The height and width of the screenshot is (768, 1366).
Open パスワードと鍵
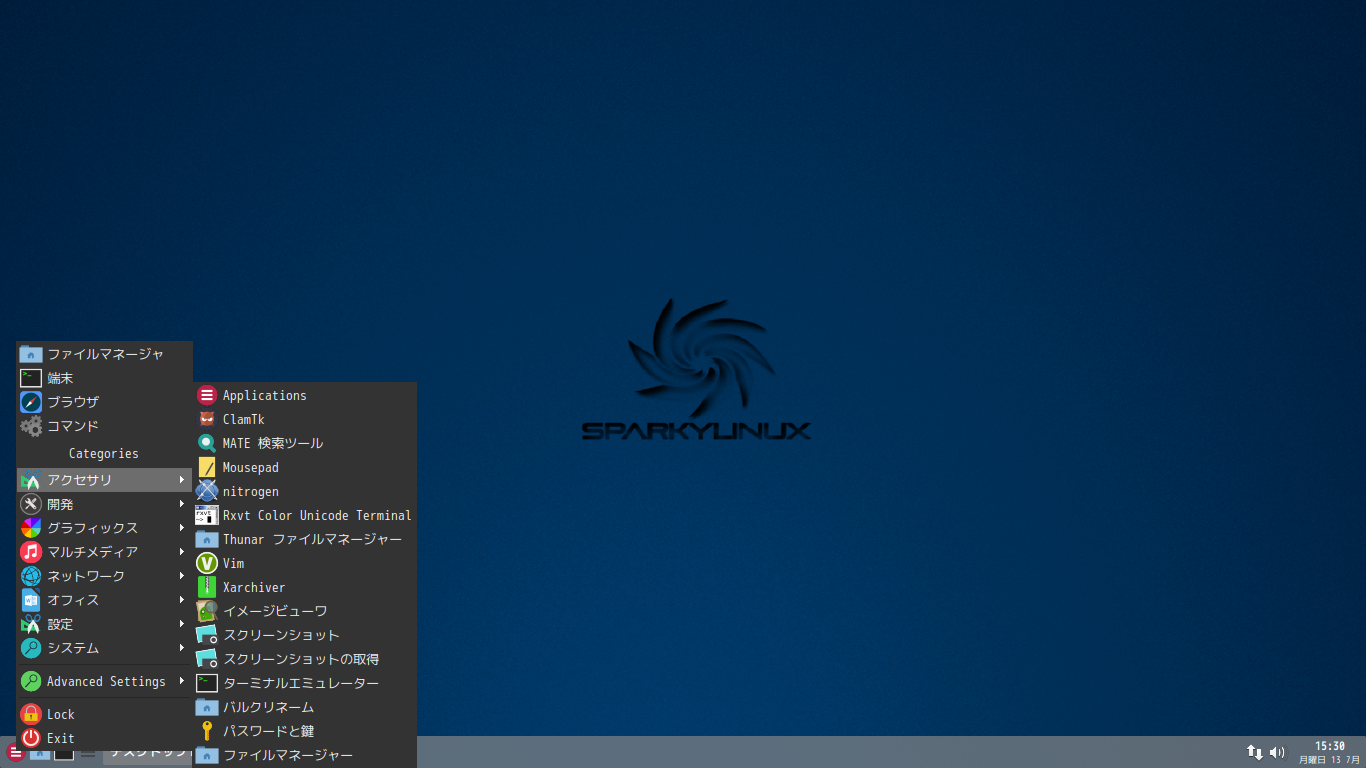tap(305, 732)
